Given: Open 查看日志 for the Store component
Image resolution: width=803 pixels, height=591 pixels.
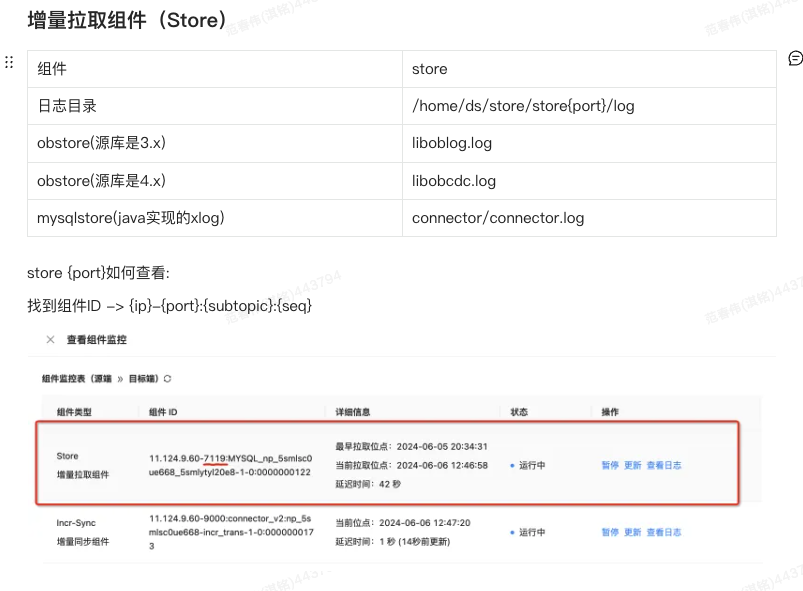Looking at the screenshot, I should [x=664, y=465].
